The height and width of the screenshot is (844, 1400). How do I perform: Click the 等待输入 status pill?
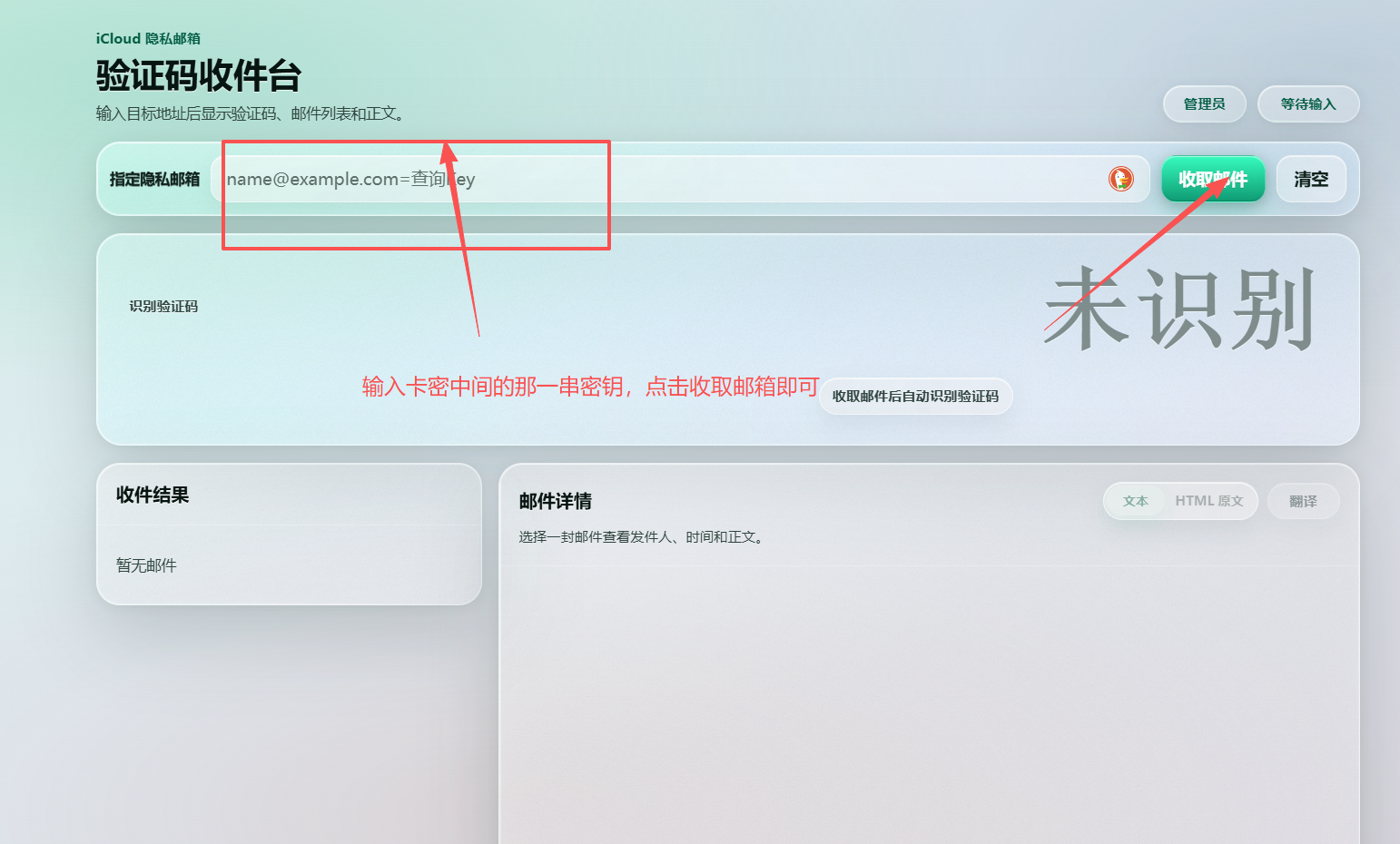tap(1308, 103)
